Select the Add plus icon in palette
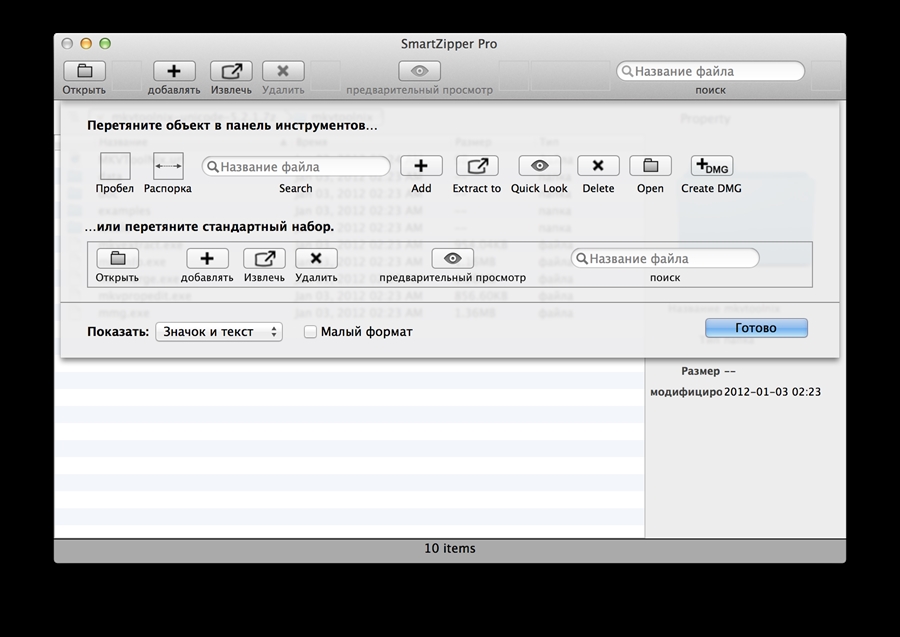Image resolution: width=900 pixels, height=637 pixels. click(x=421, y=166)
